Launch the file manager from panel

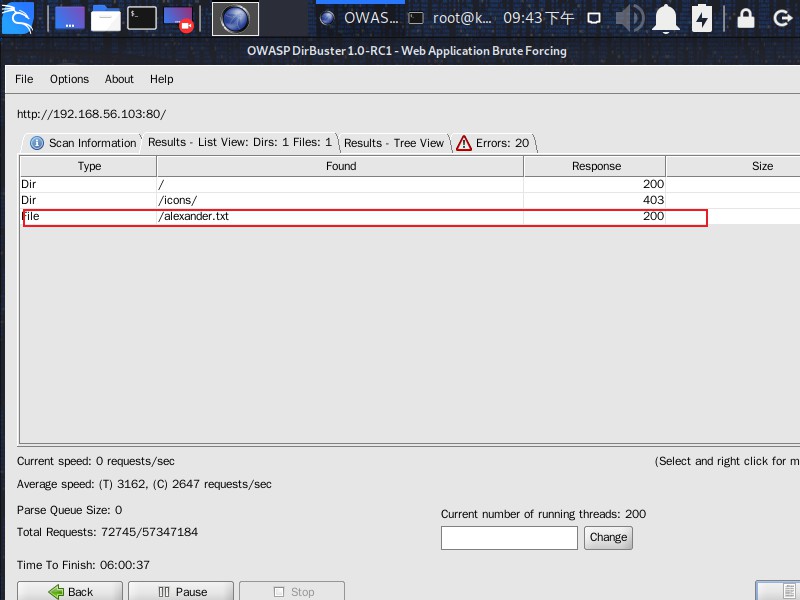106,18
